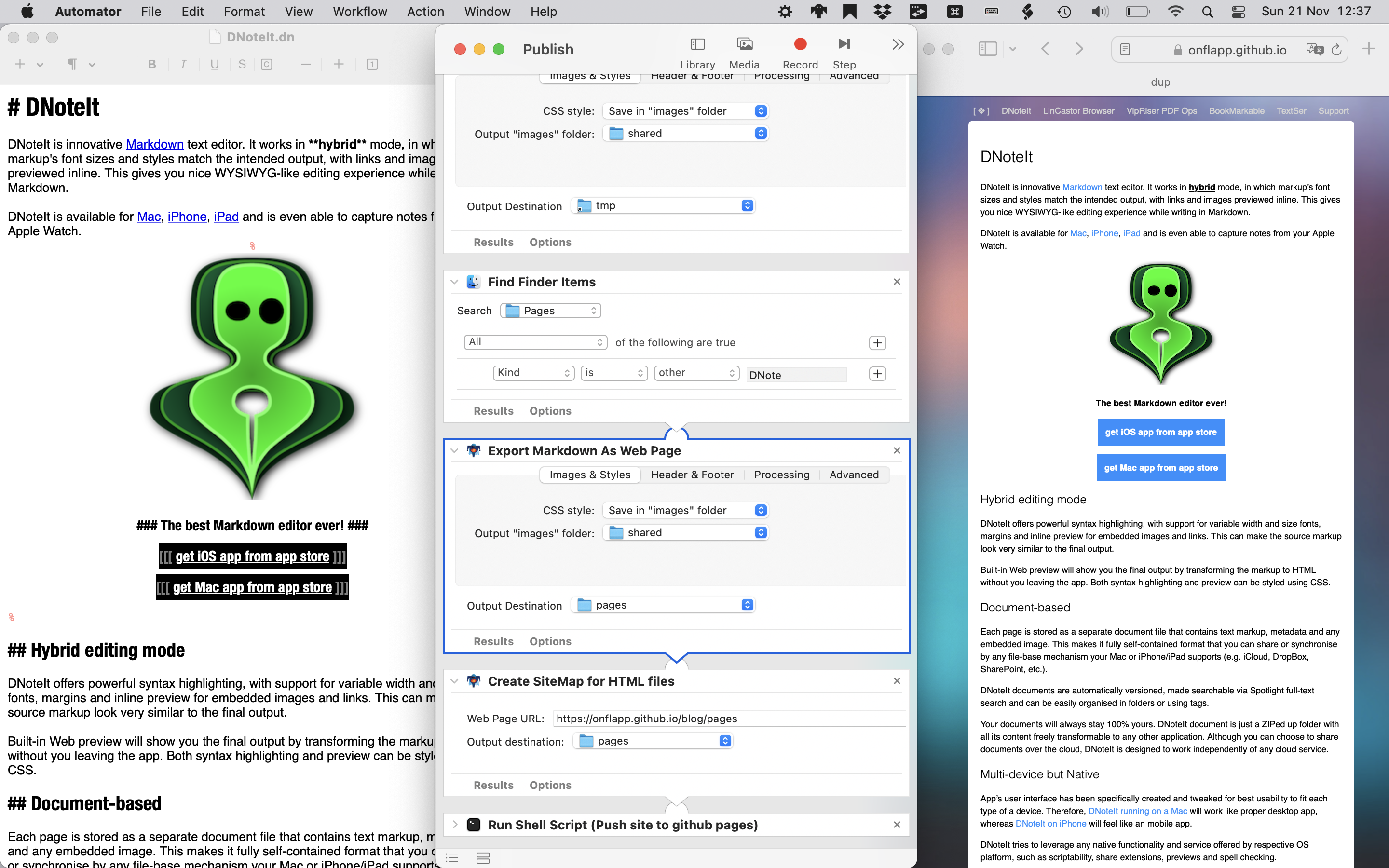Show Options for Create SiteMap action
The width and height of the screenshot is (1389, 868).
coord(550,786)
